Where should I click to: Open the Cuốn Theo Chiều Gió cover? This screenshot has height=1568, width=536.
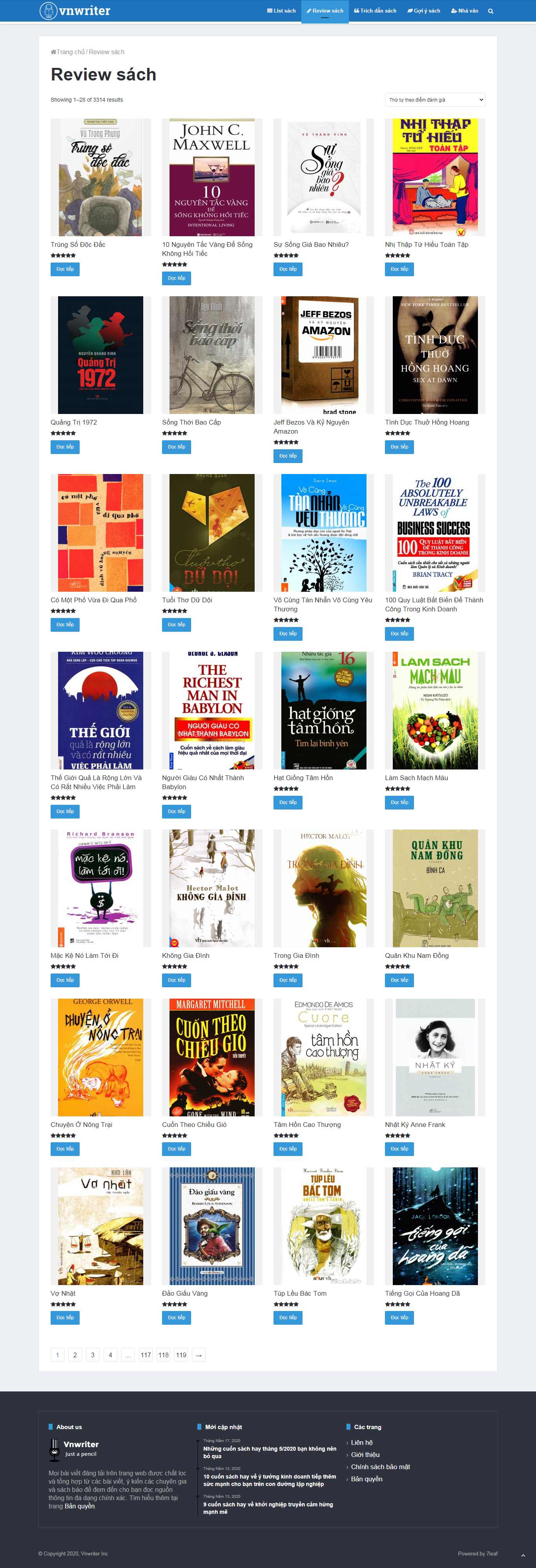[x=212, y=1057]
